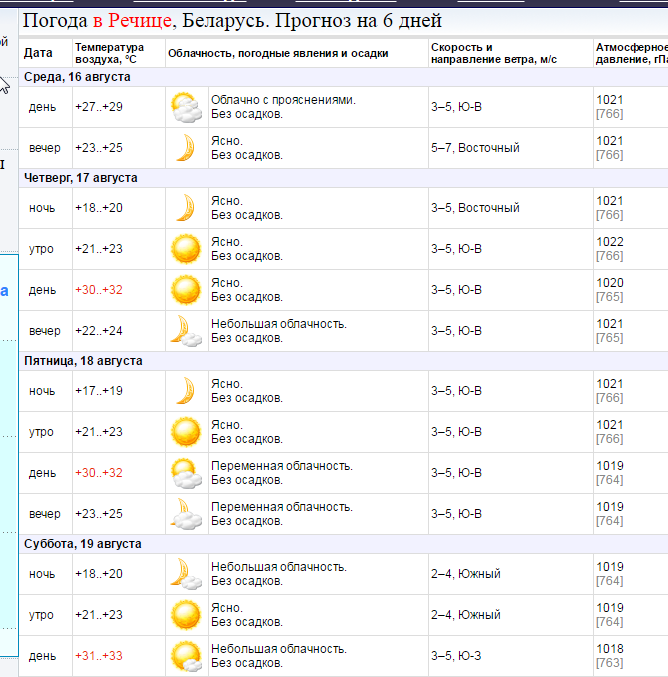Click the 'Среда, 16 августа' date heading
This screenshot has width=668, height=677.
click(77, 77)
